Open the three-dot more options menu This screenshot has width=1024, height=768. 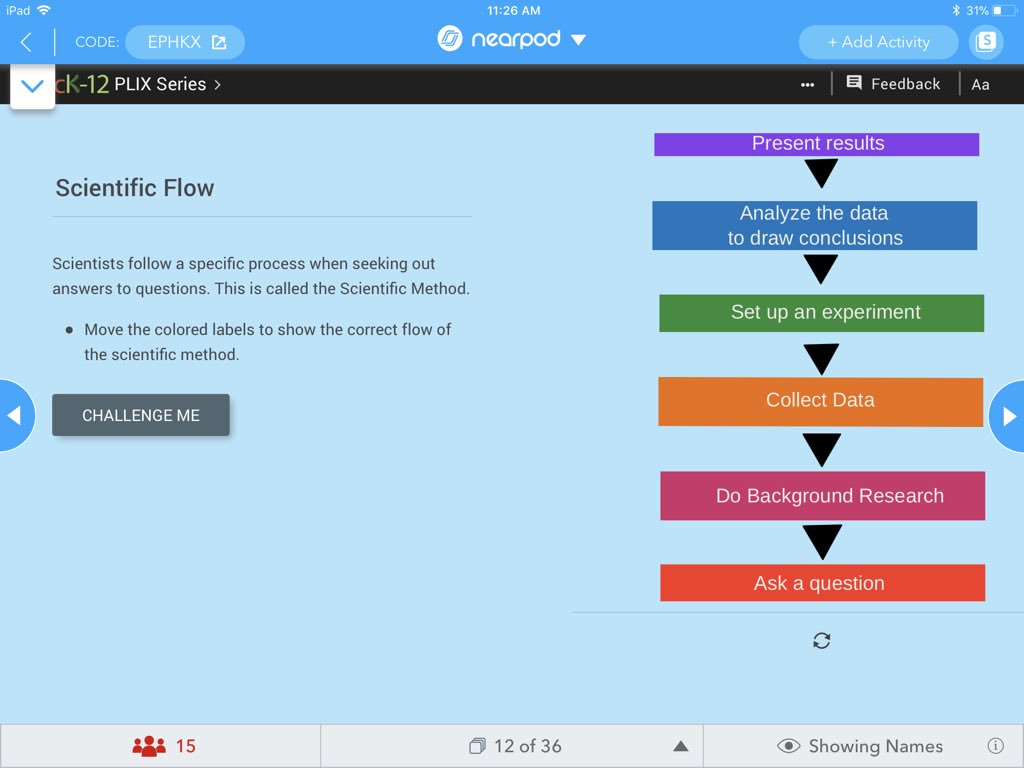(807, 85)
